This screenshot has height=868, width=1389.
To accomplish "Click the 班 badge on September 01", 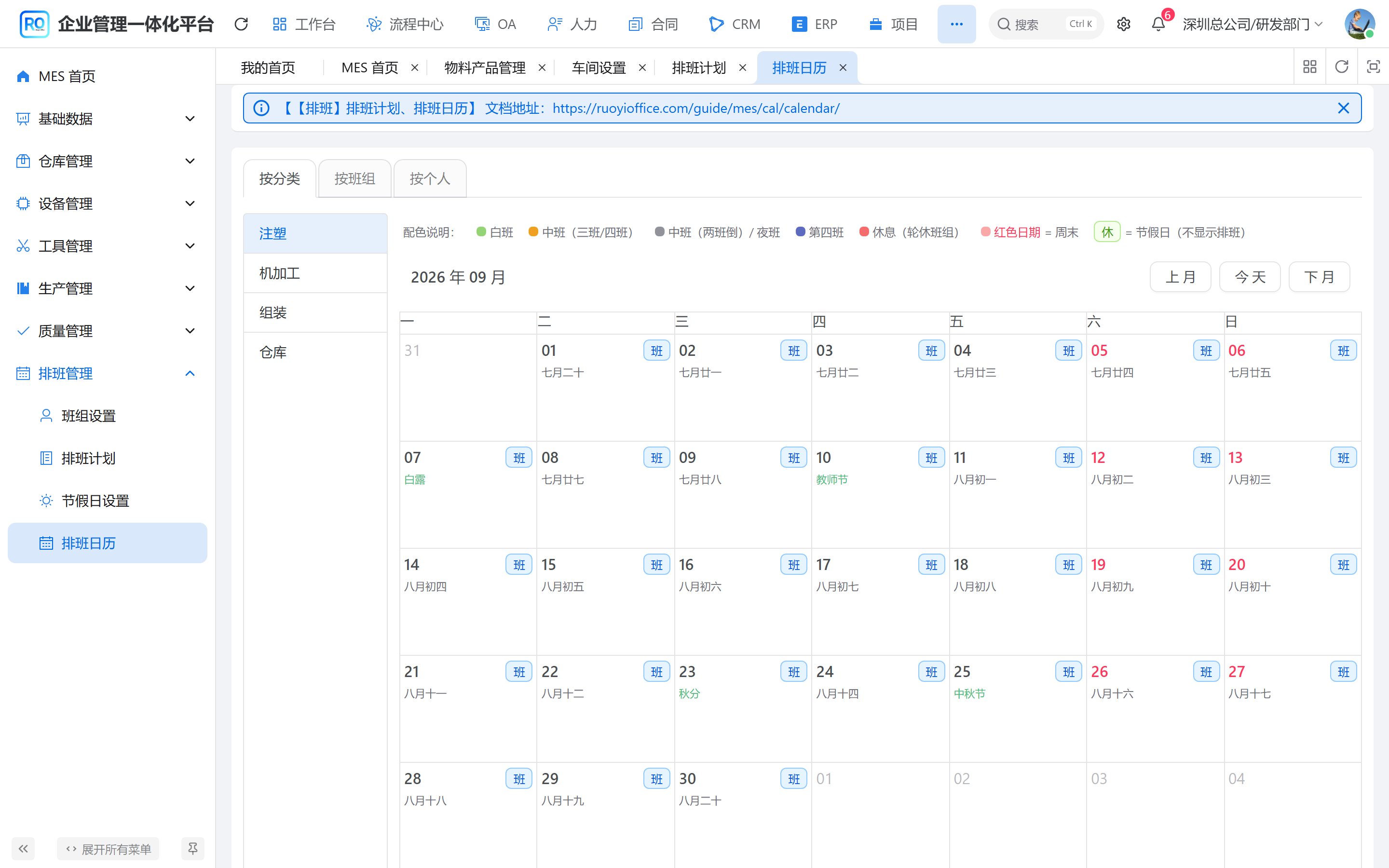I will tap(656, 351).
